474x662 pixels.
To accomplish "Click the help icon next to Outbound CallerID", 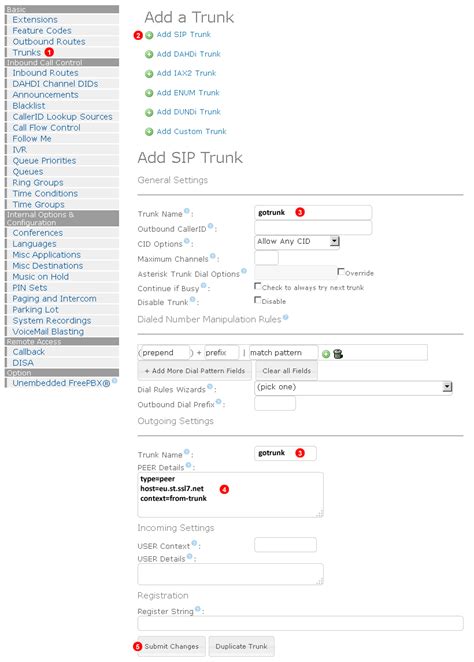I will tap(210, 226).
